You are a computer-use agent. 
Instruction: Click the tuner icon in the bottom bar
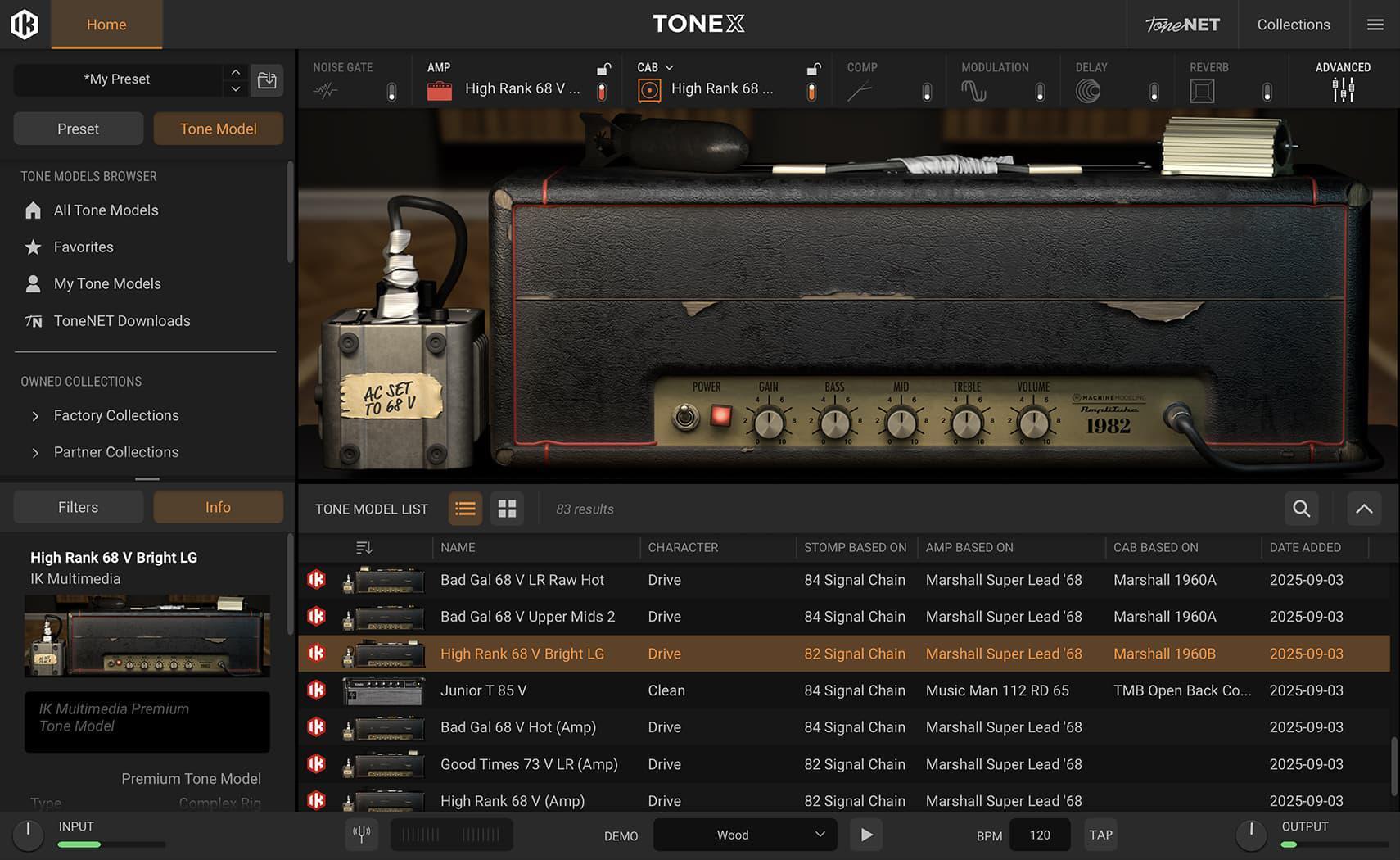[x=361, y=834]
